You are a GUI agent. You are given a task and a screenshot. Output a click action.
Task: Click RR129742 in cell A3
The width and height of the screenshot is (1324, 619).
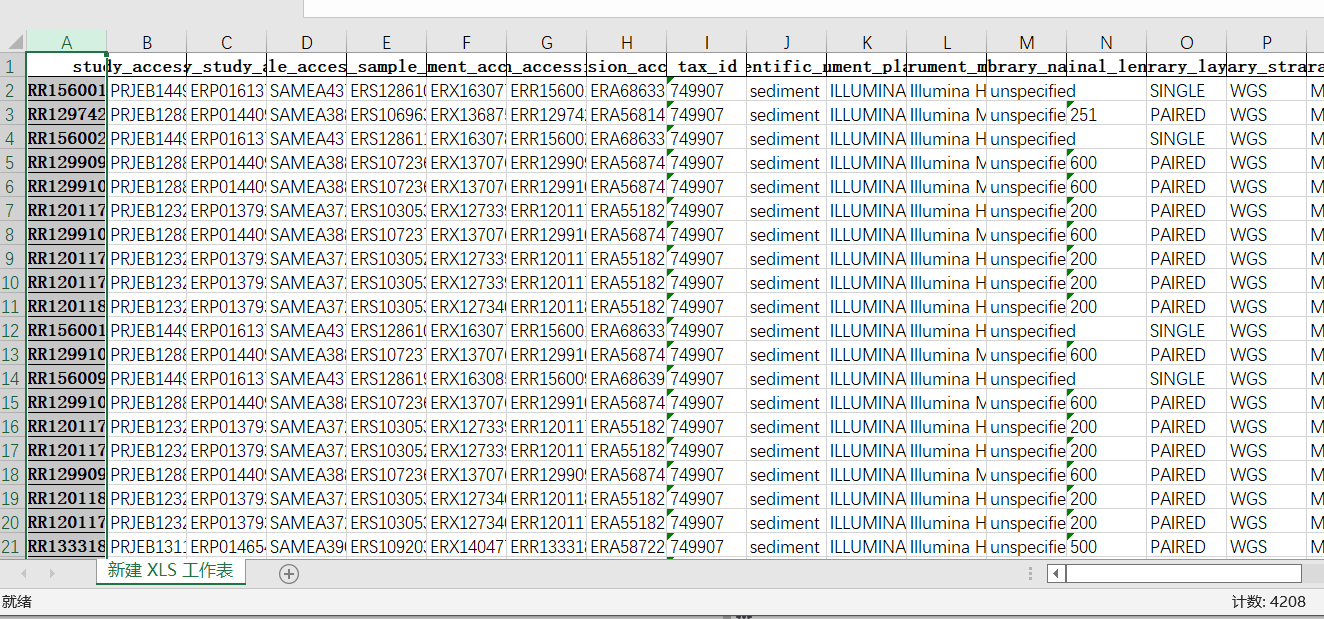(66, 114)
